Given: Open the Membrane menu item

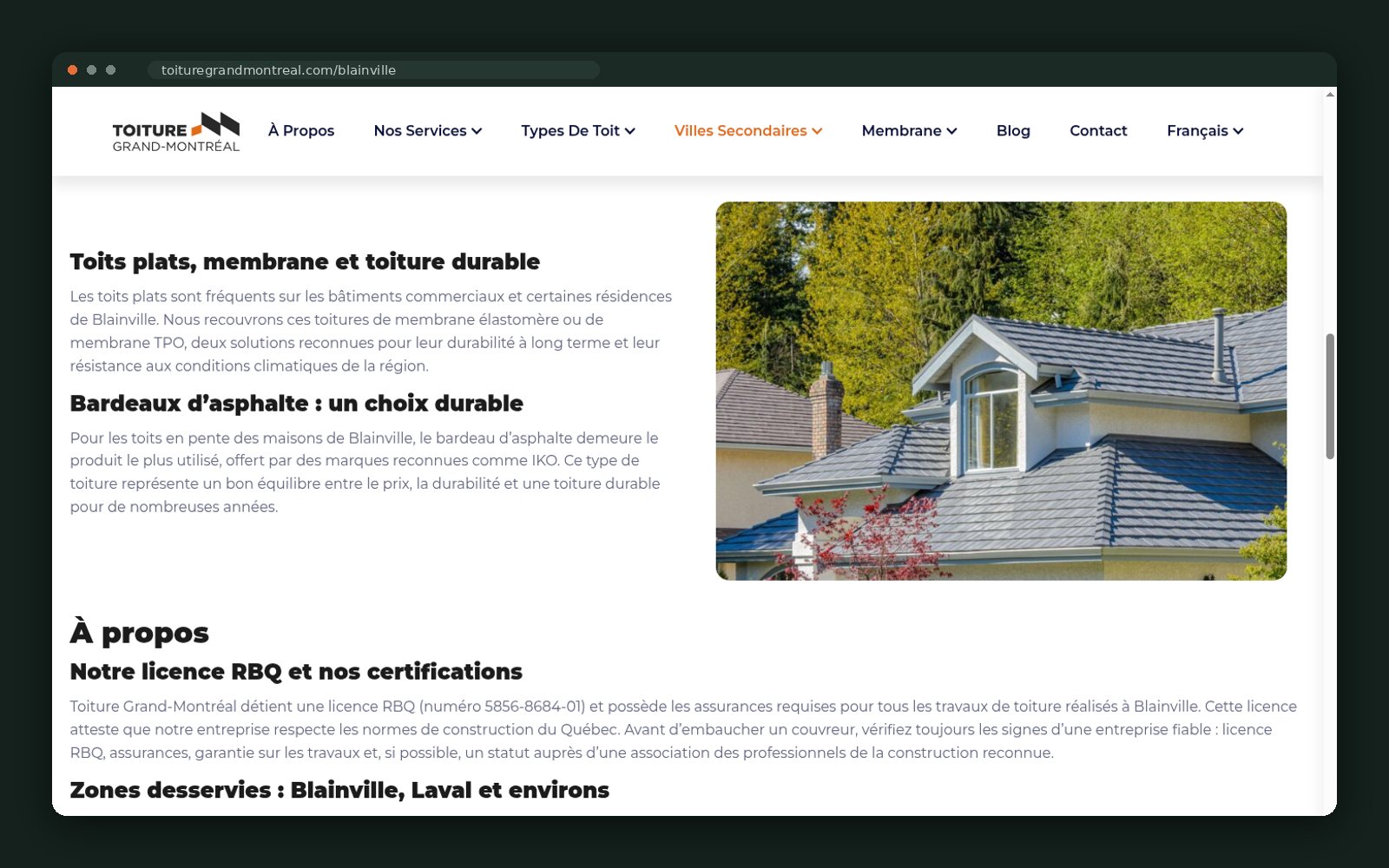Looking at the screenshot, I should [x=901, y=131].
